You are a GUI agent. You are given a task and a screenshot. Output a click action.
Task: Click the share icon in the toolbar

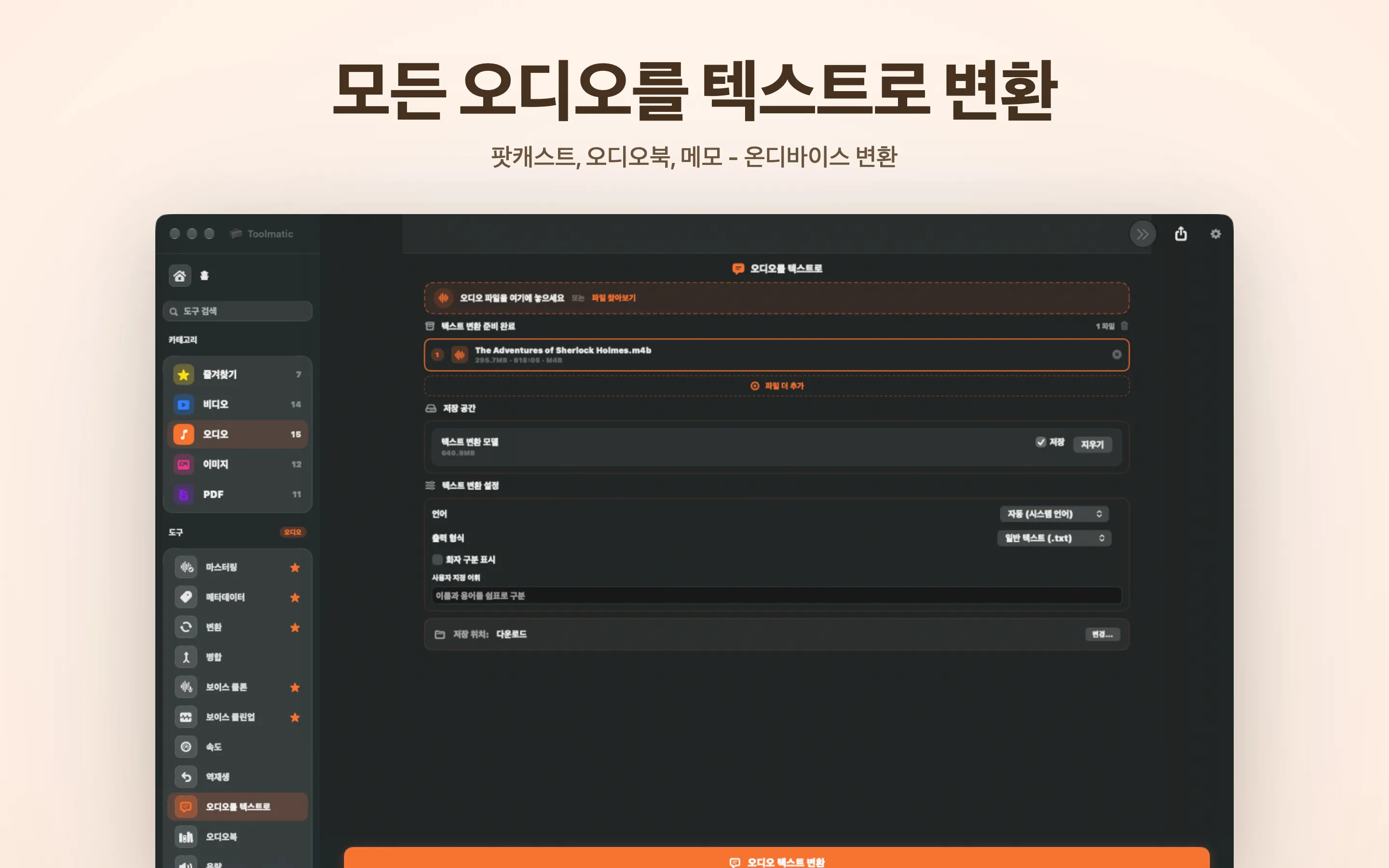tap(1181, 234)
